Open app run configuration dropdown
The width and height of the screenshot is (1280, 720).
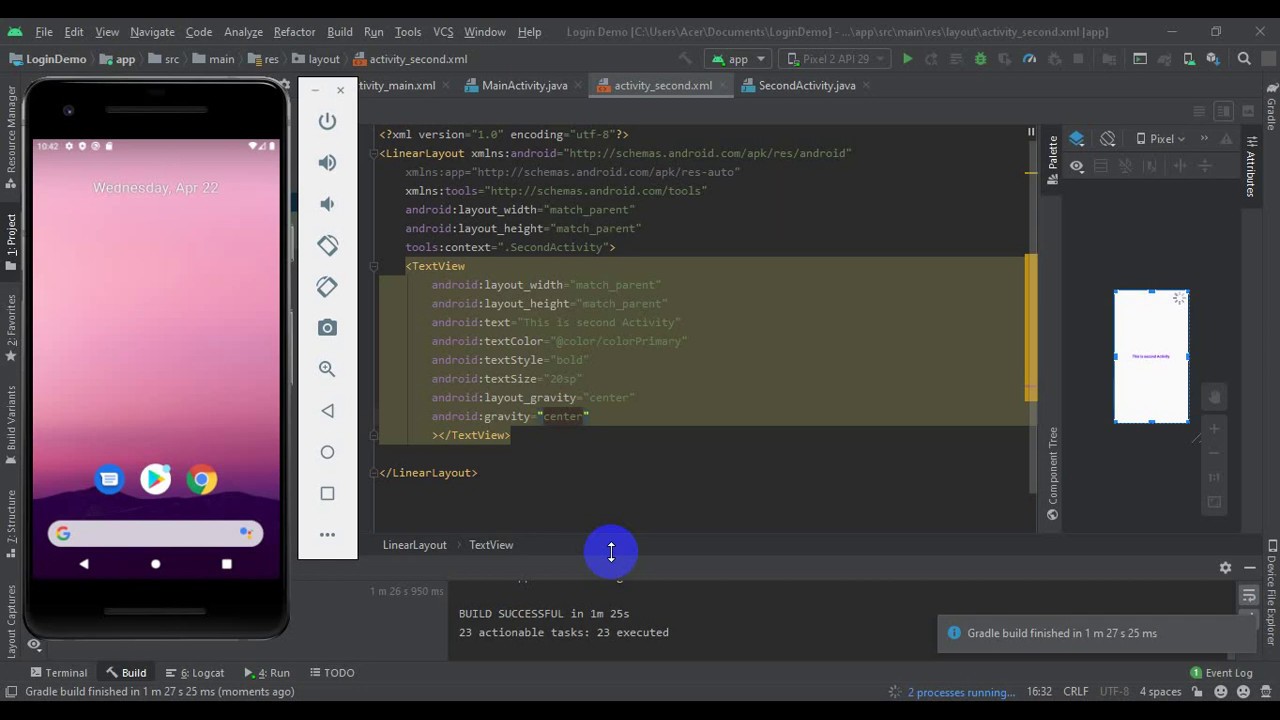[739, 59]
